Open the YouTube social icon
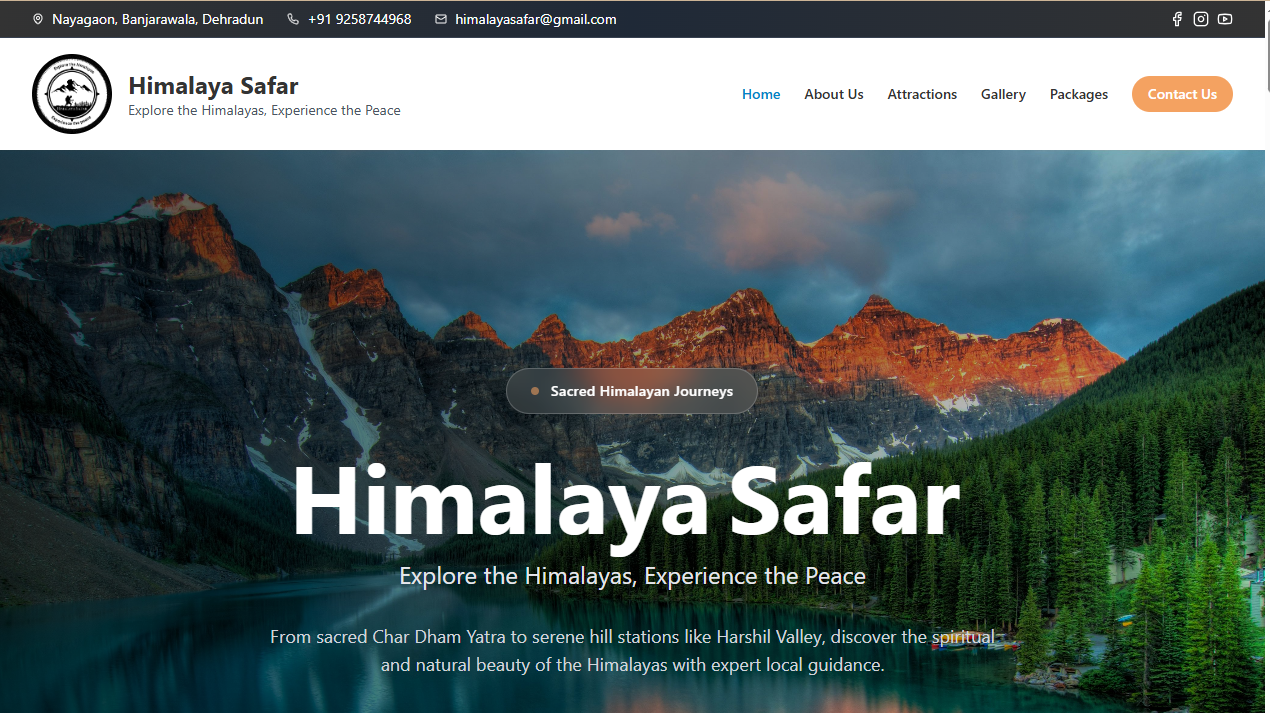 (1225, 19)
